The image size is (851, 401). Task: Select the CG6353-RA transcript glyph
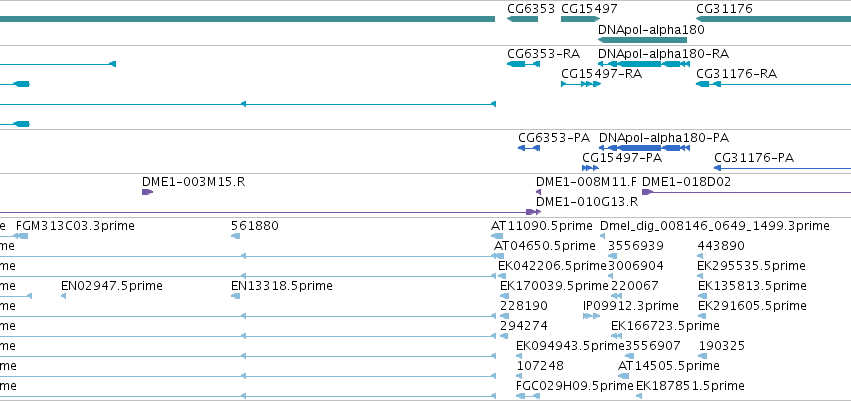pyautogui.click(x=523, y=64)
